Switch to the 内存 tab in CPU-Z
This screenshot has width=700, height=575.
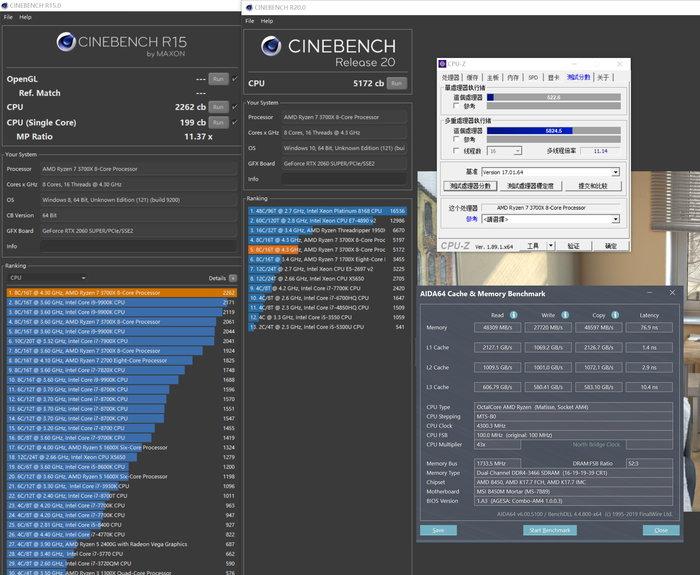tap(513, 78)
